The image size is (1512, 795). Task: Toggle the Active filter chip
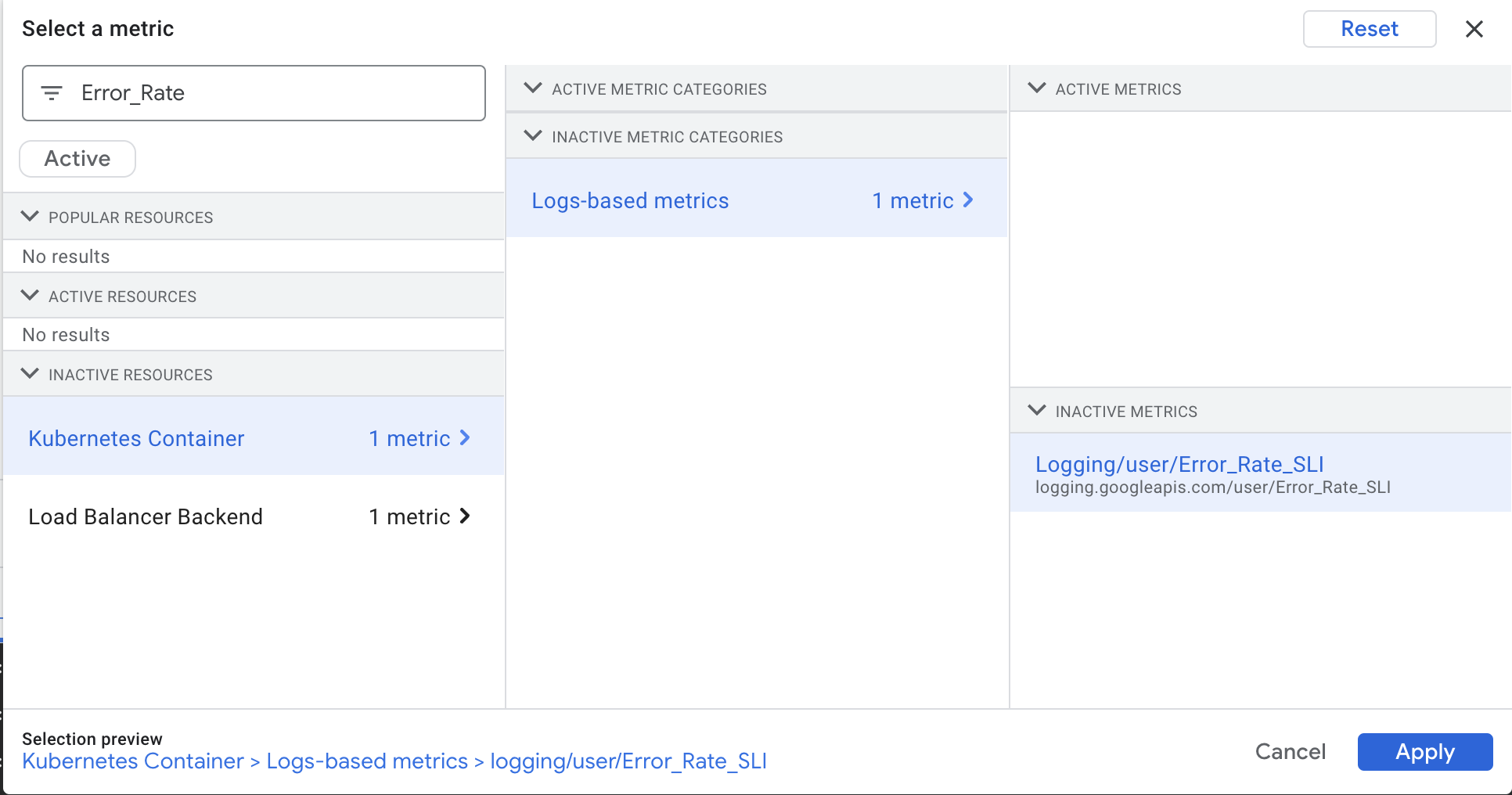coord(77,158)
